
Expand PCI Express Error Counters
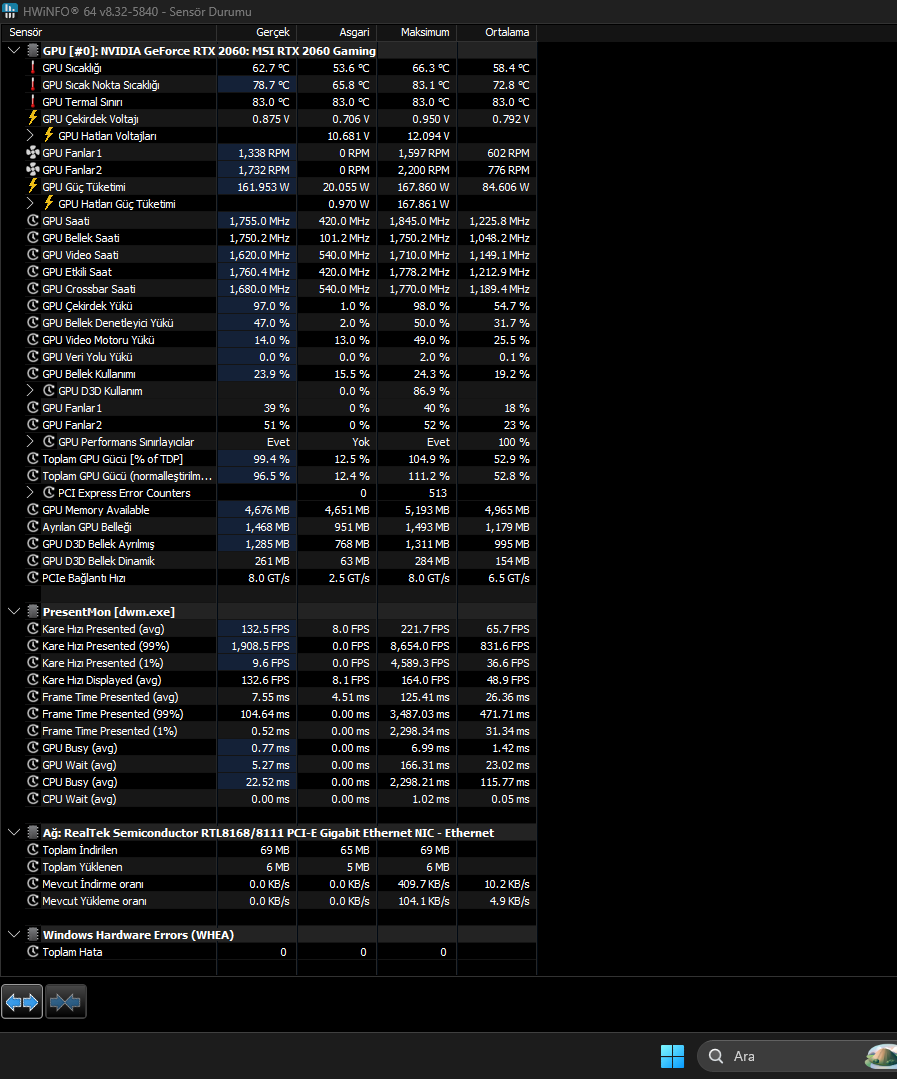[30, 493]
